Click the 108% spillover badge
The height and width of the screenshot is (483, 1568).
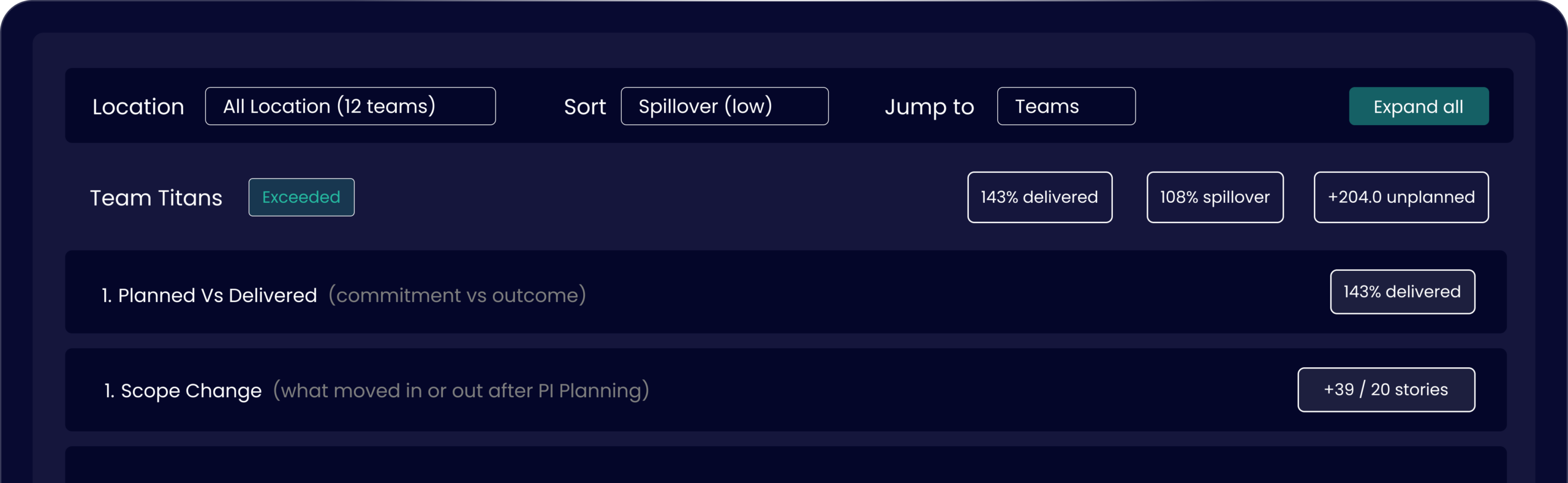pyautogui.click(x=1215, y=197)
